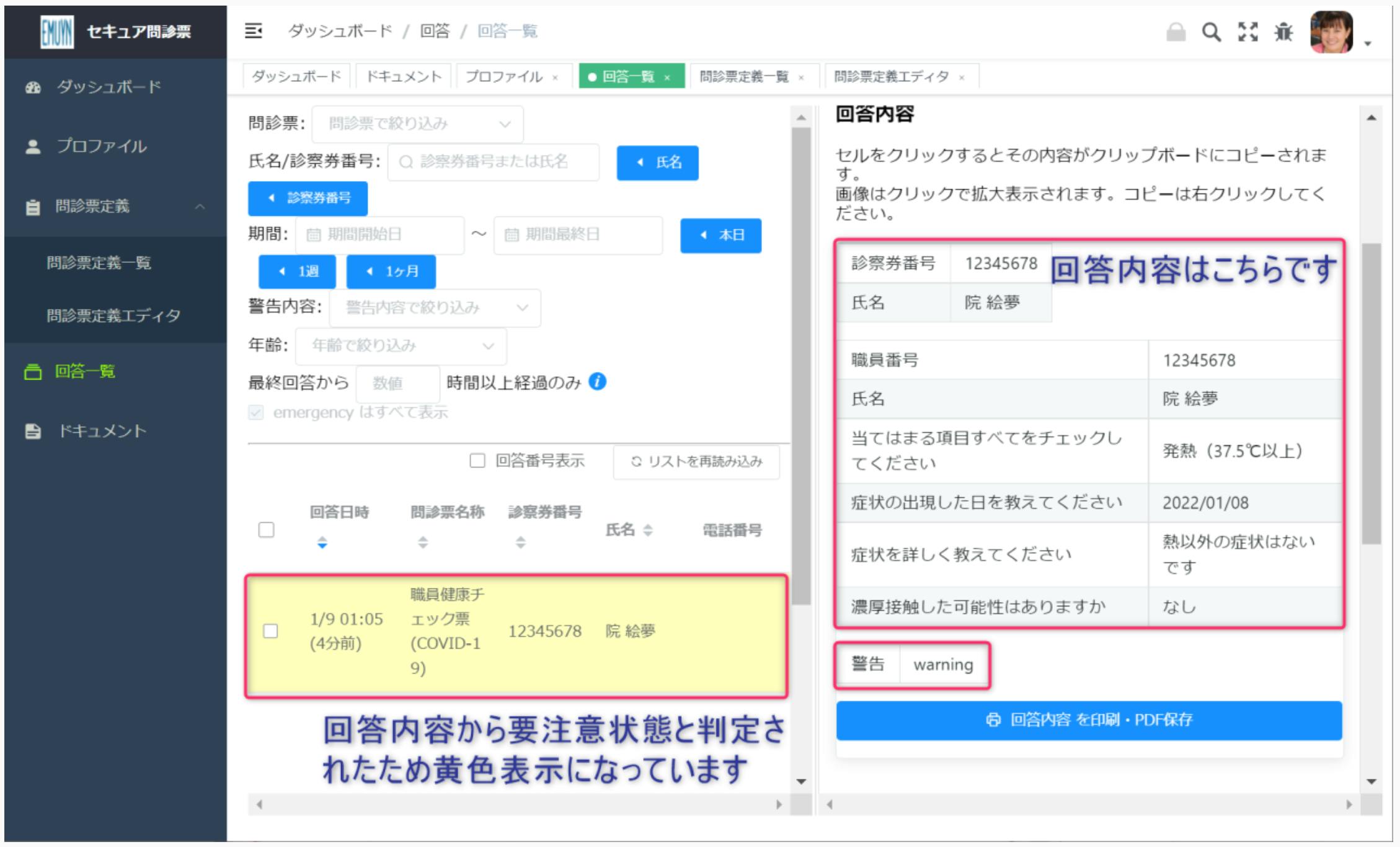The width and height of the screenshot is (1400, 847).
Task: Click the bug report icon
Action: pyautogui.click(x=1283, y=32)
